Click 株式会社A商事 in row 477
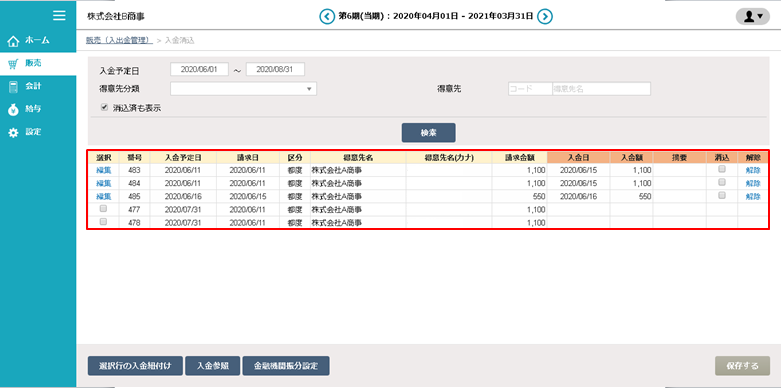This screenshot has height=388, width=781. [337, 210]
